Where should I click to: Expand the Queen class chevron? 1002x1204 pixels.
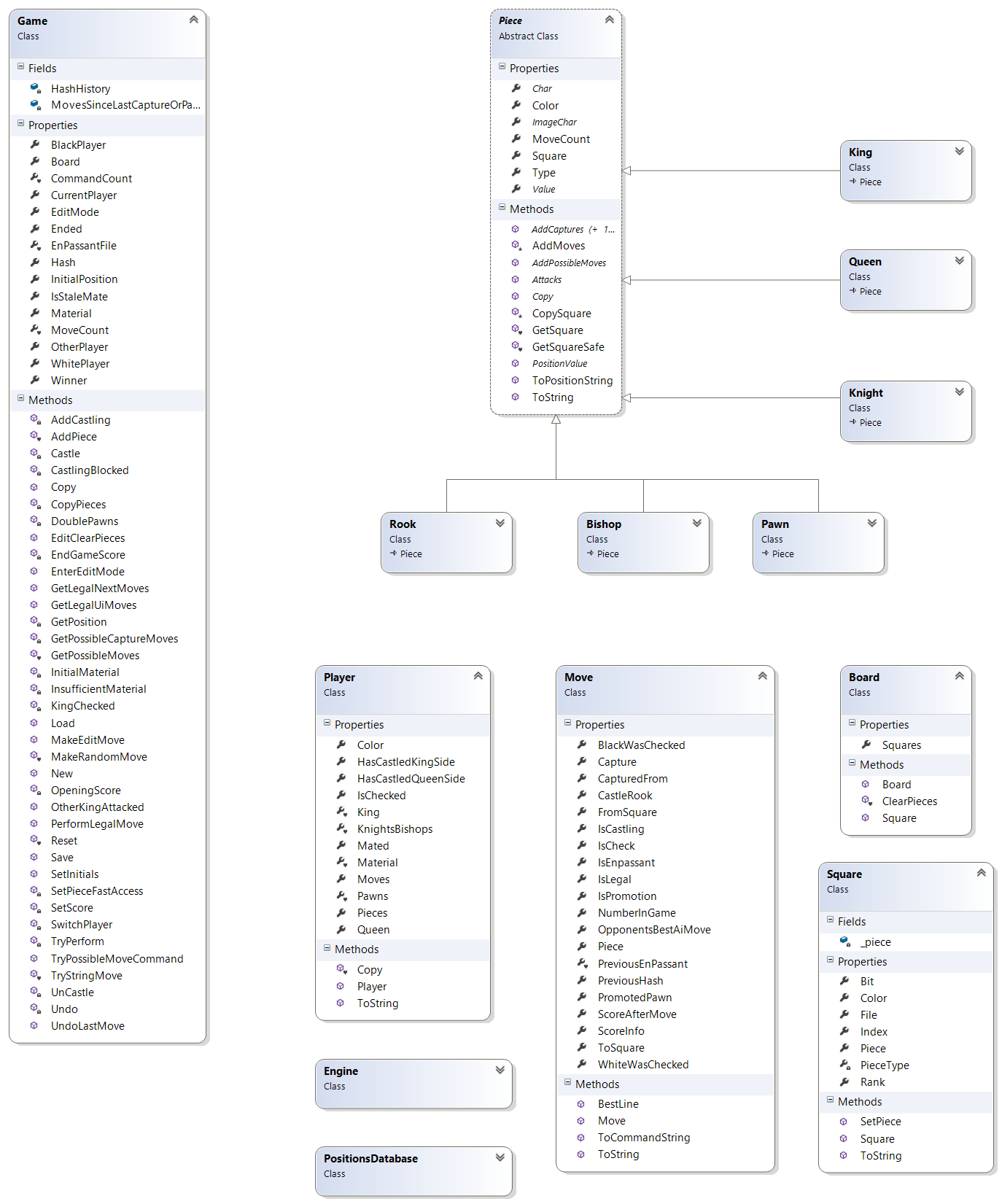click(960, 260)
